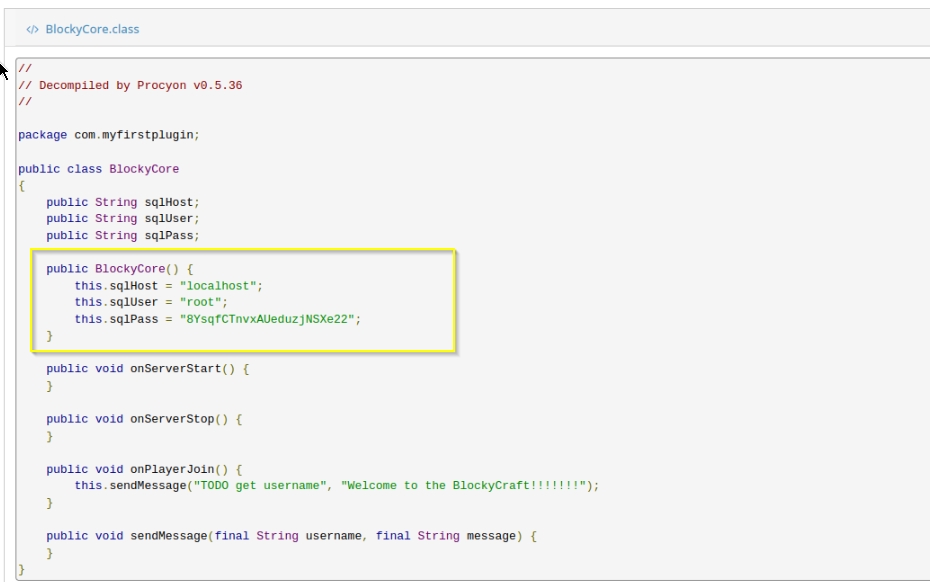Image resolution: width=930 pixels, height=582 pixels.
Task: Click the "public String sqlUser;" field declaration
Action: [x=123, y=219]
